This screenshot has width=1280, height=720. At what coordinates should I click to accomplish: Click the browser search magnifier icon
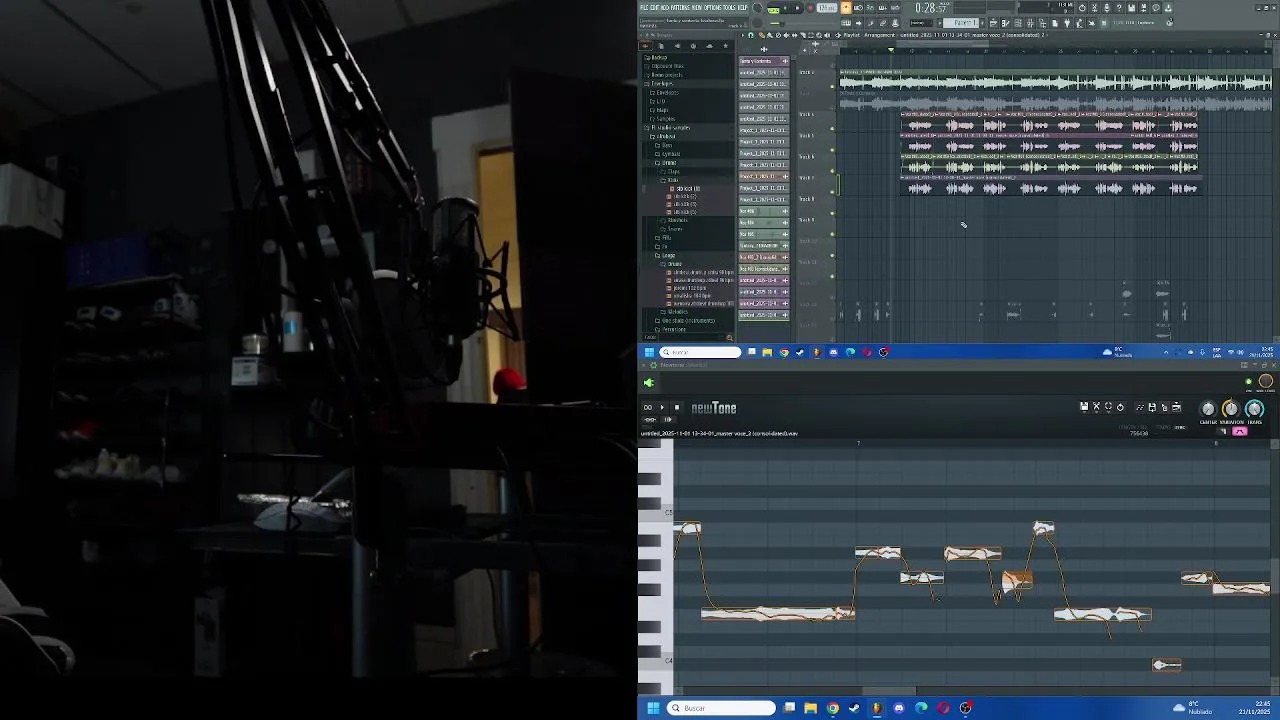(x=729, y=337)
